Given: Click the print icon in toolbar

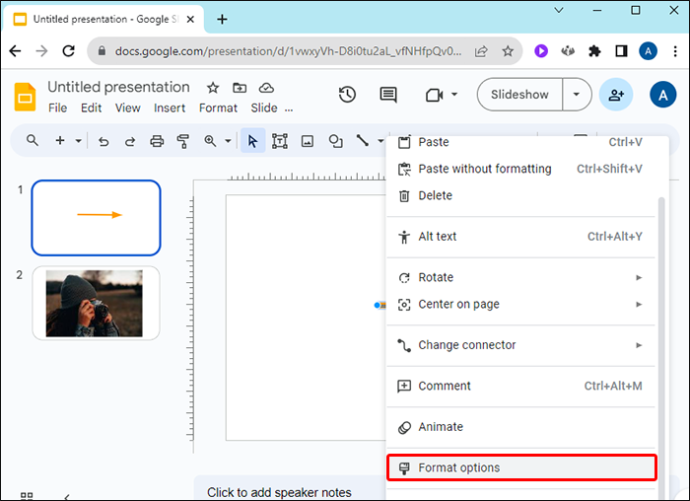Looking at the screenshot, I should point(157,141).
